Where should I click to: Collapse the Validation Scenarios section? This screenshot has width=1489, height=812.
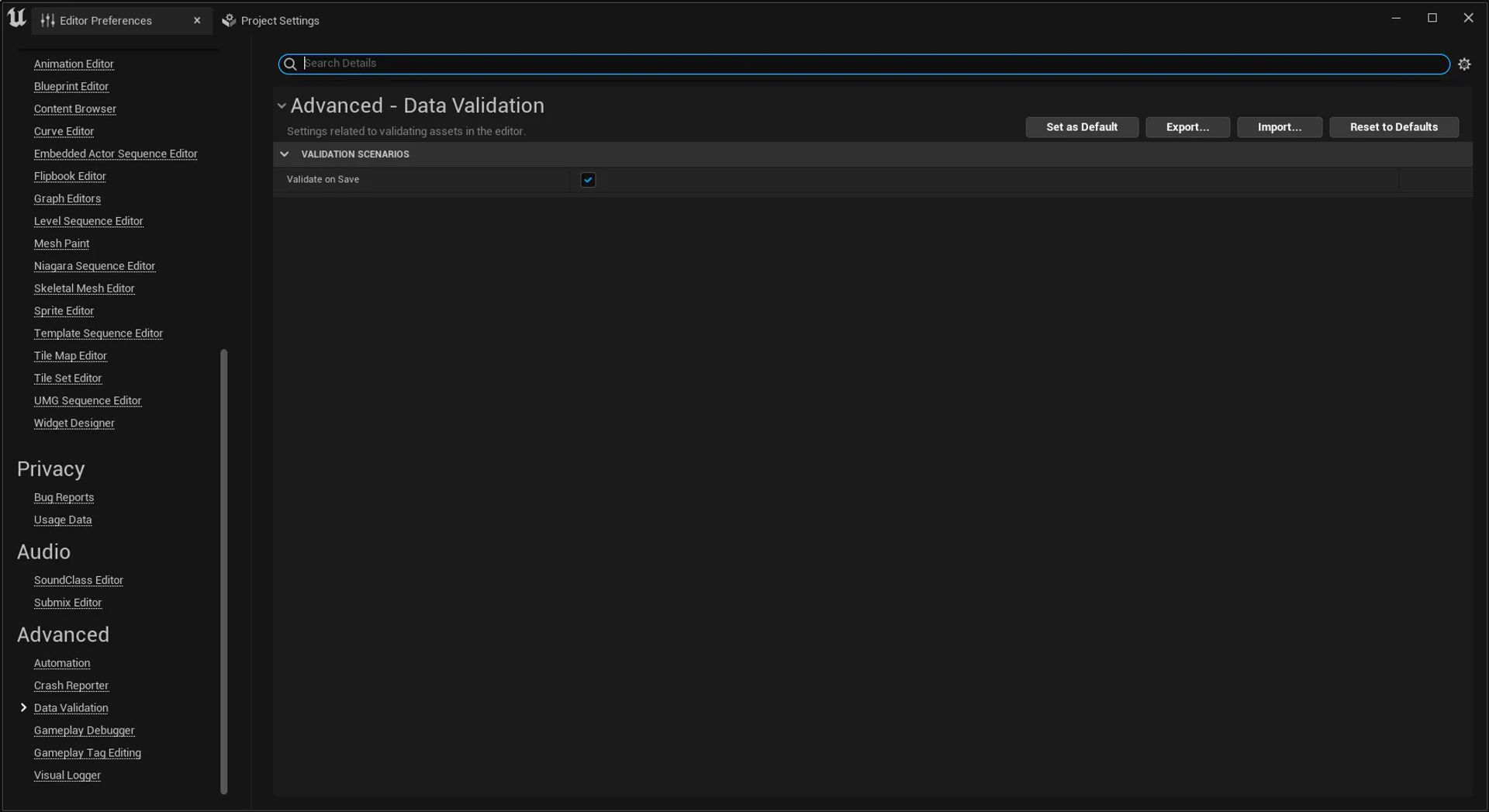[285, 154]
